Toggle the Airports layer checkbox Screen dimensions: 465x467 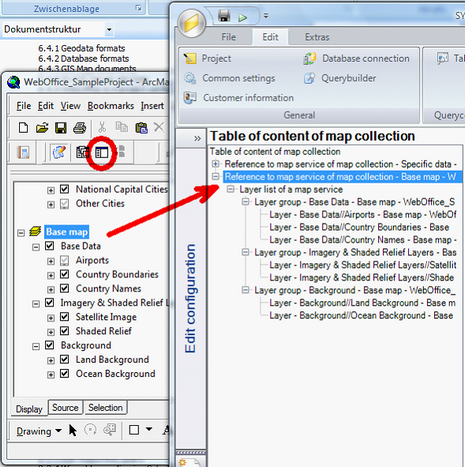coord(65,260)
